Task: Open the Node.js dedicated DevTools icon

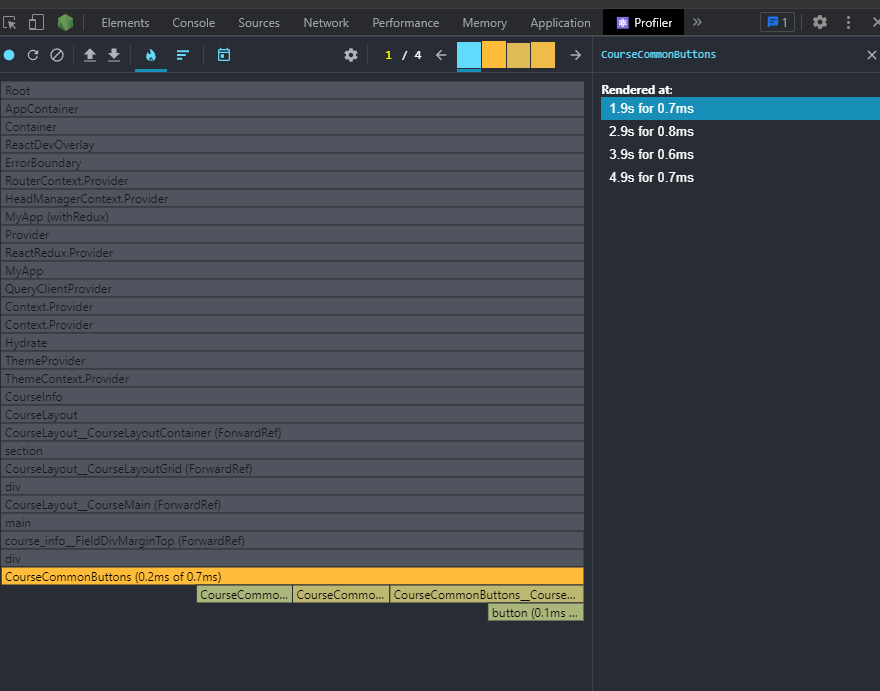Action: pos(66,22)
